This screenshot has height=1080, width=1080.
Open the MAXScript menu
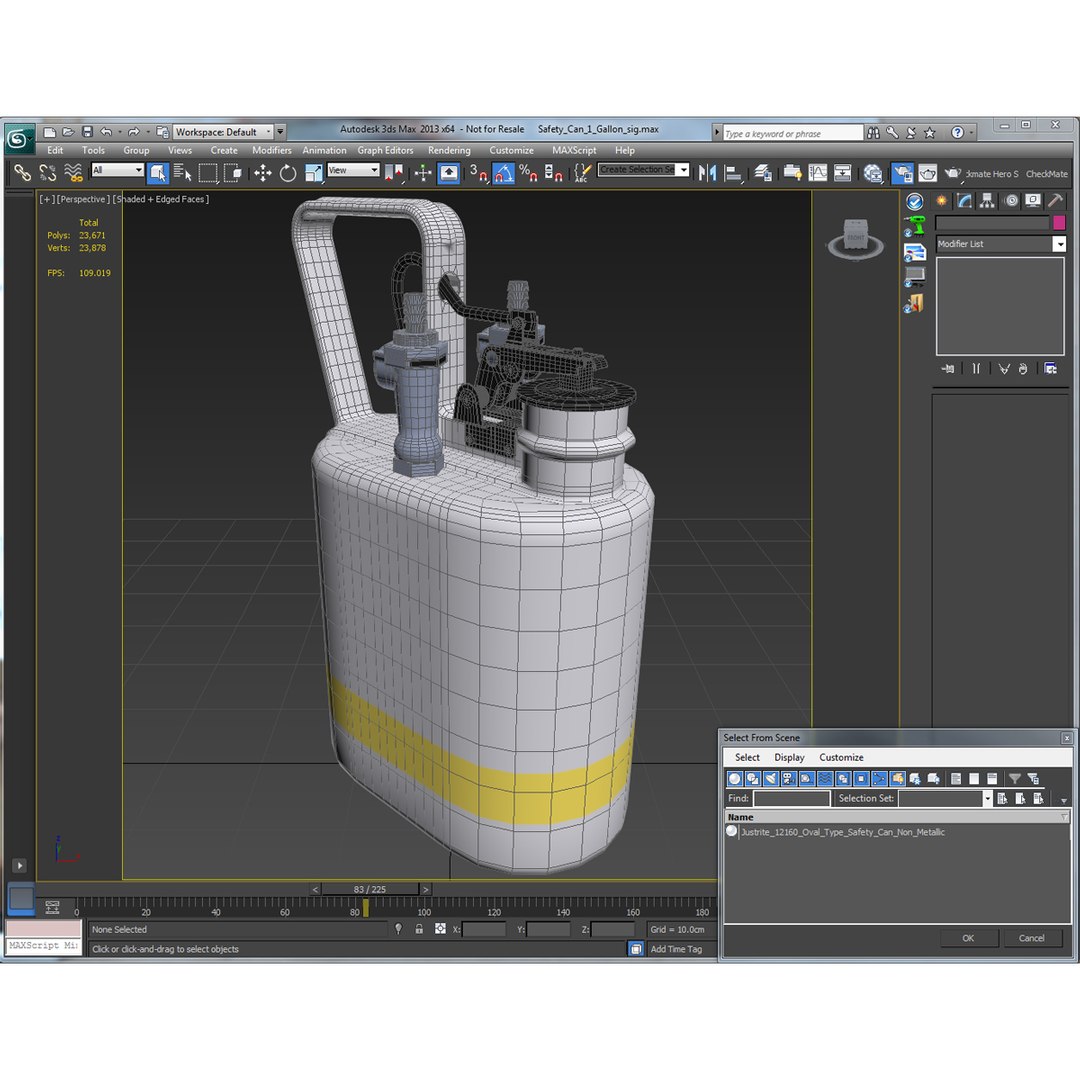coord(574,150)
